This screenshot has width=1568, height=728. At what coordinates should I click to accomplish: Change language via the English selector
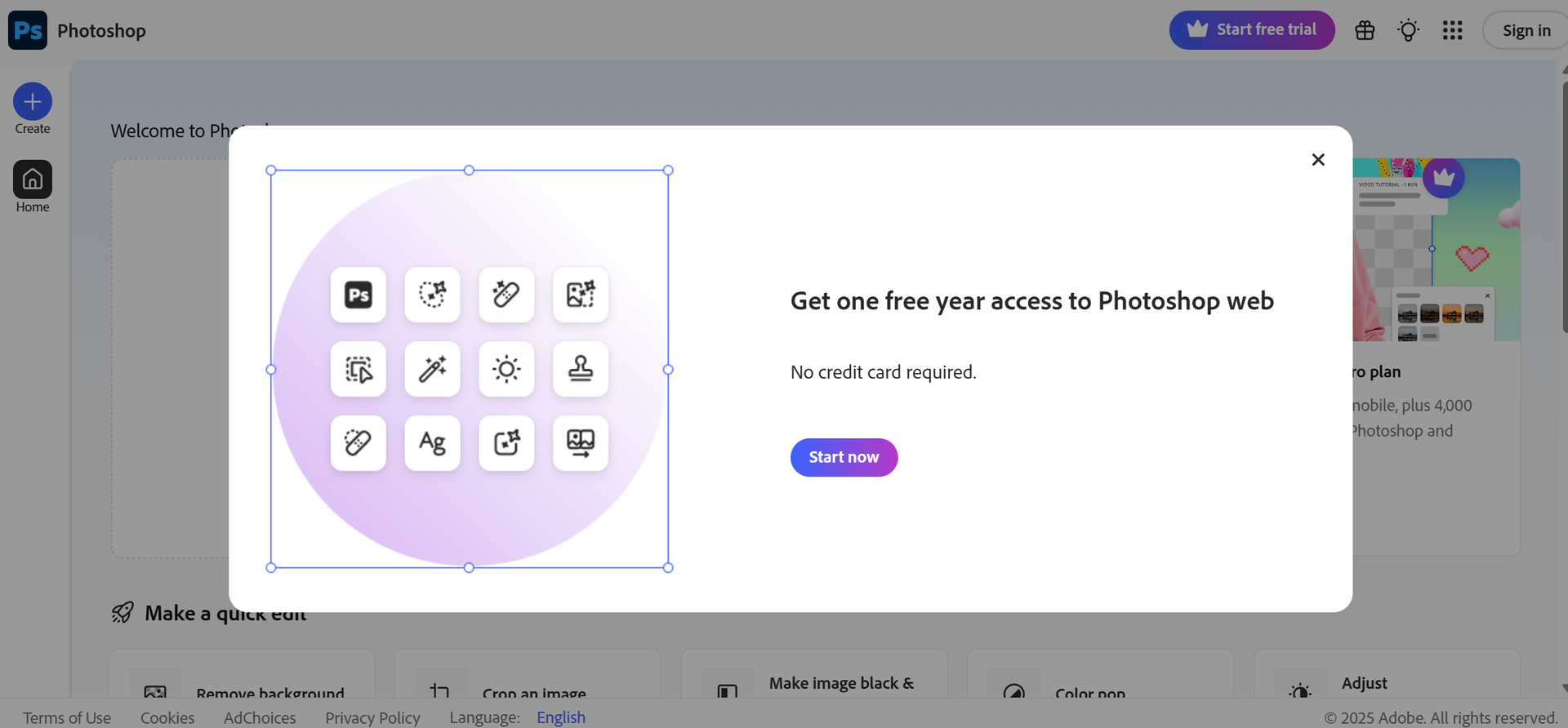(x=560, y=717)
